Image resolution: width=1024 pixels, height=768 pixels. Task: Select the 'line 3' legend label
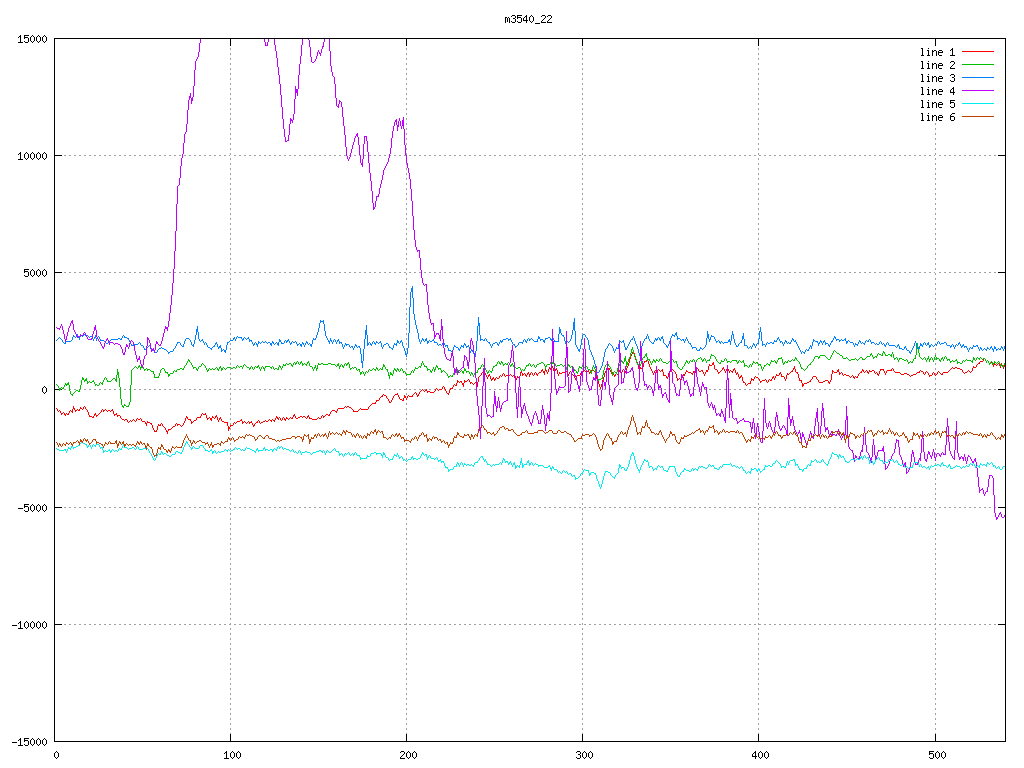(937, 78)
